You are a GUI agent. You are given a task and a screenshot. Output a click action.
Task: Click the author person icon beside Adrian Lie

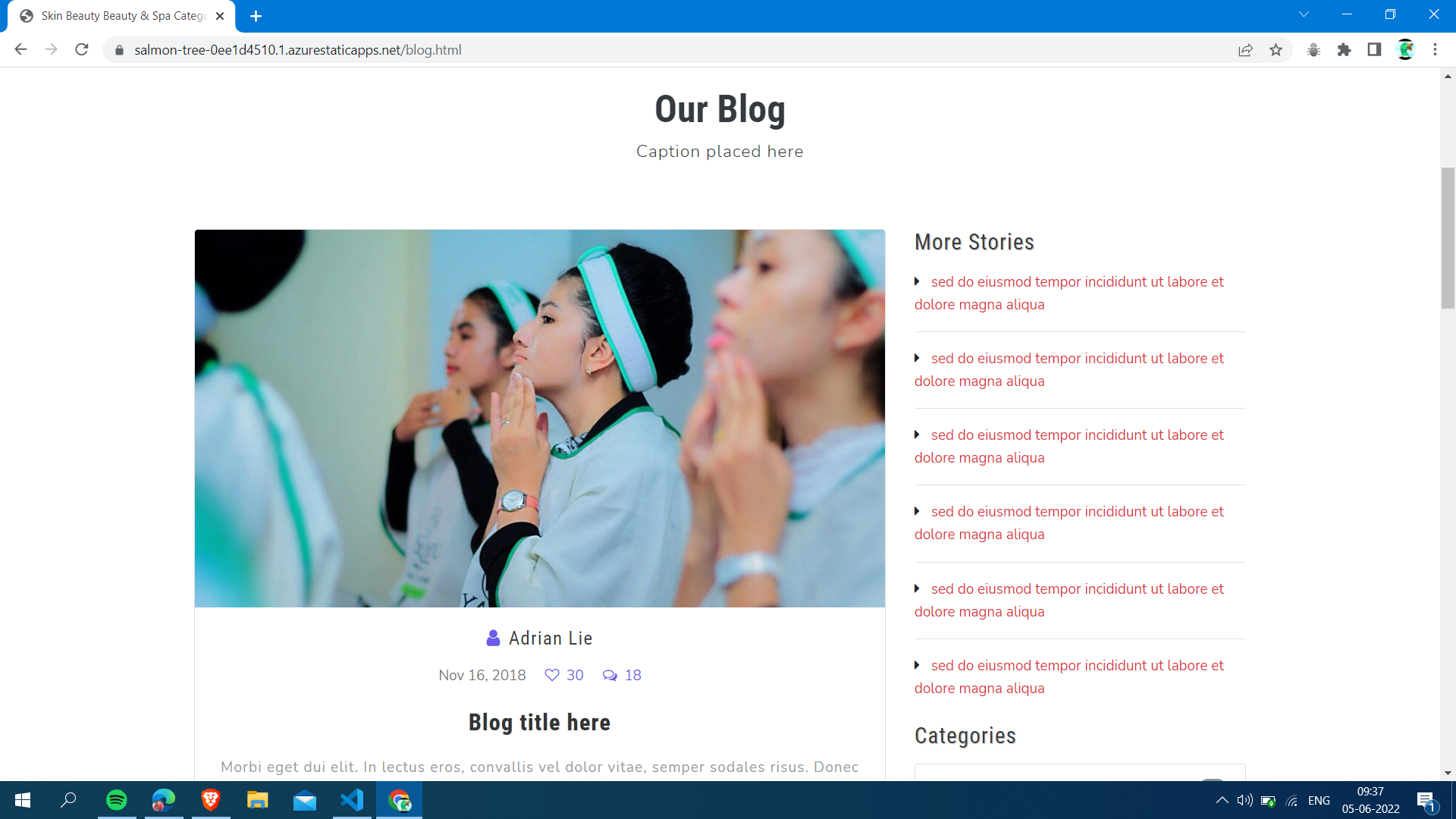coord(493,638)
